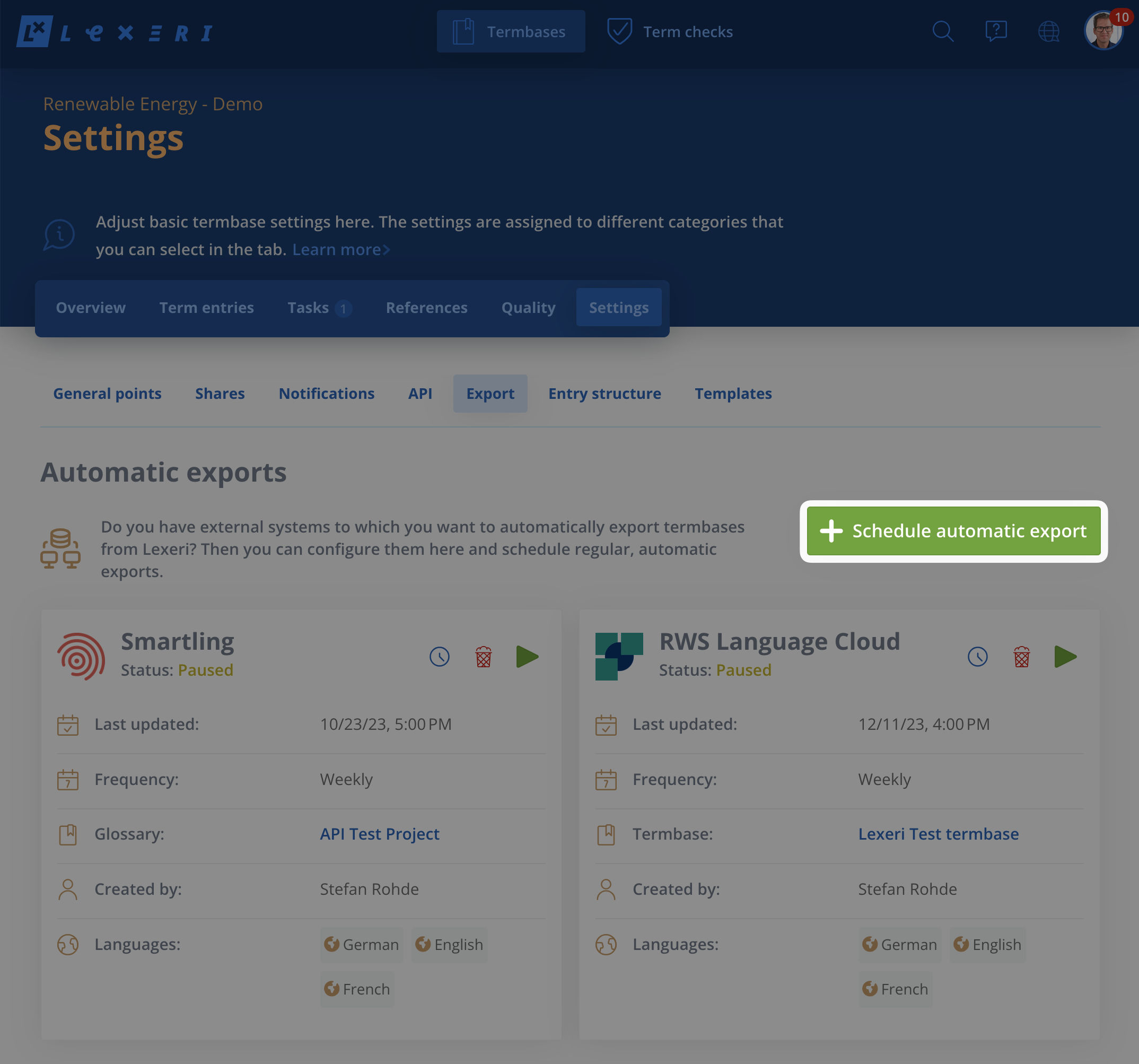
Task: Start the RWS Language Cloud export with play icon
Action: click(1065, 657)
